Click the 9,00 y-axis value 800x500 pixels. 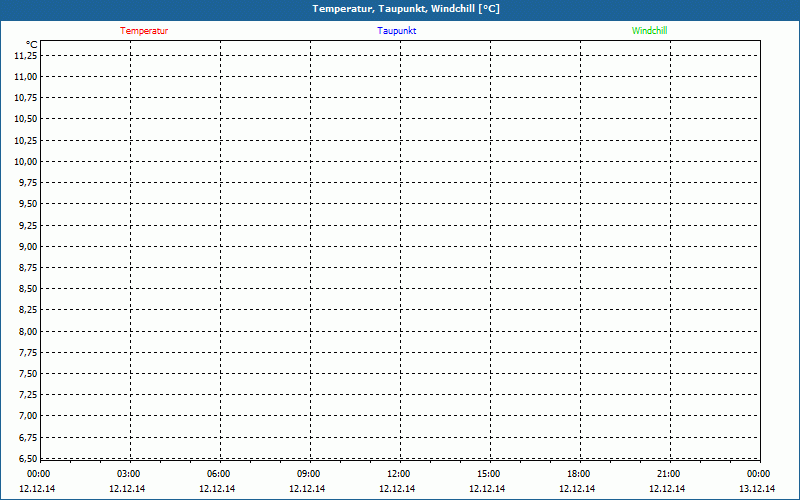coord(28,246)
